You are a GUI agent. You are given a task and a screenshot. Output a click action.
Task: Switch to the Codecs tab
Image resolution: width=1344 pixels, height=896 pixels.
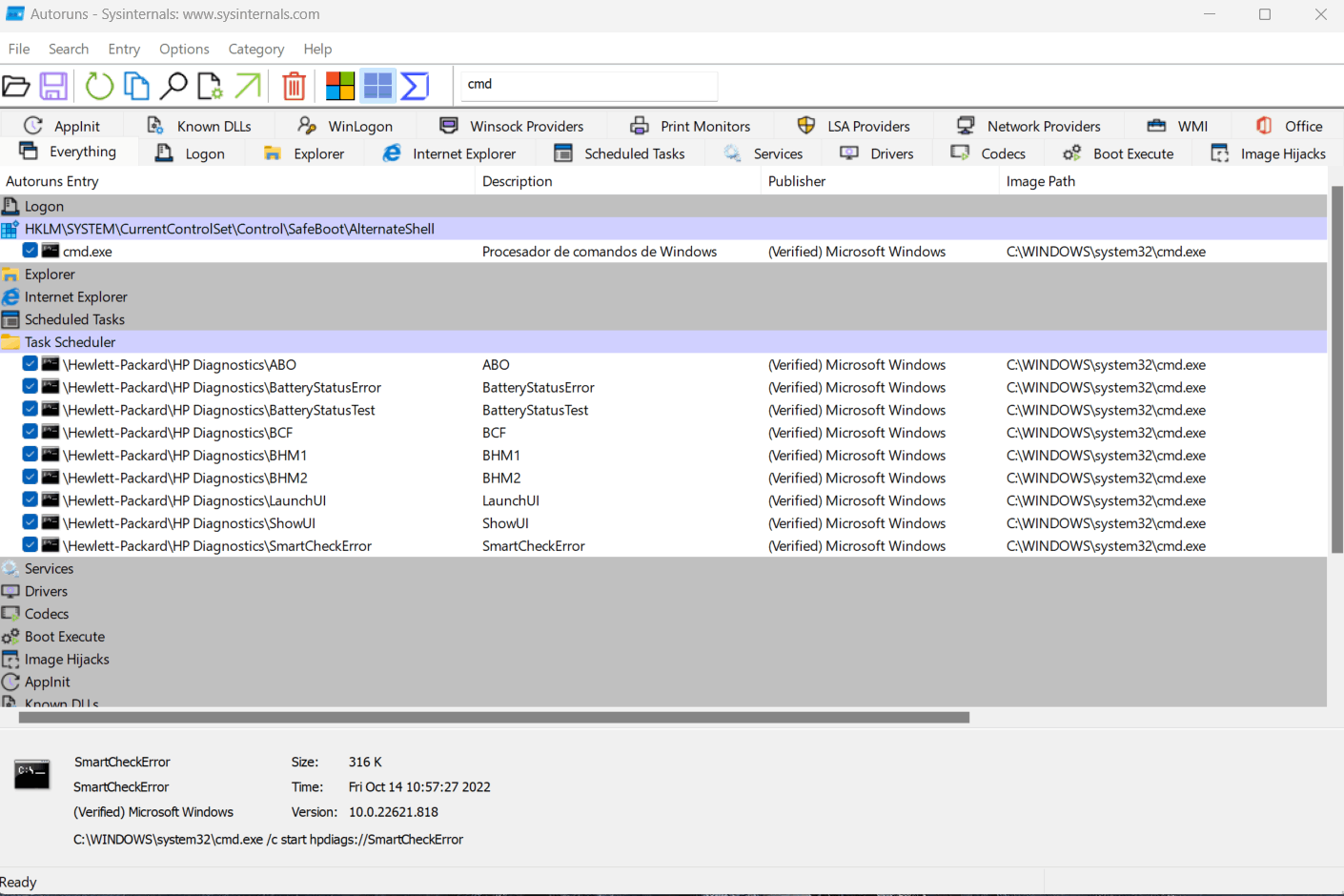[988, 153]
